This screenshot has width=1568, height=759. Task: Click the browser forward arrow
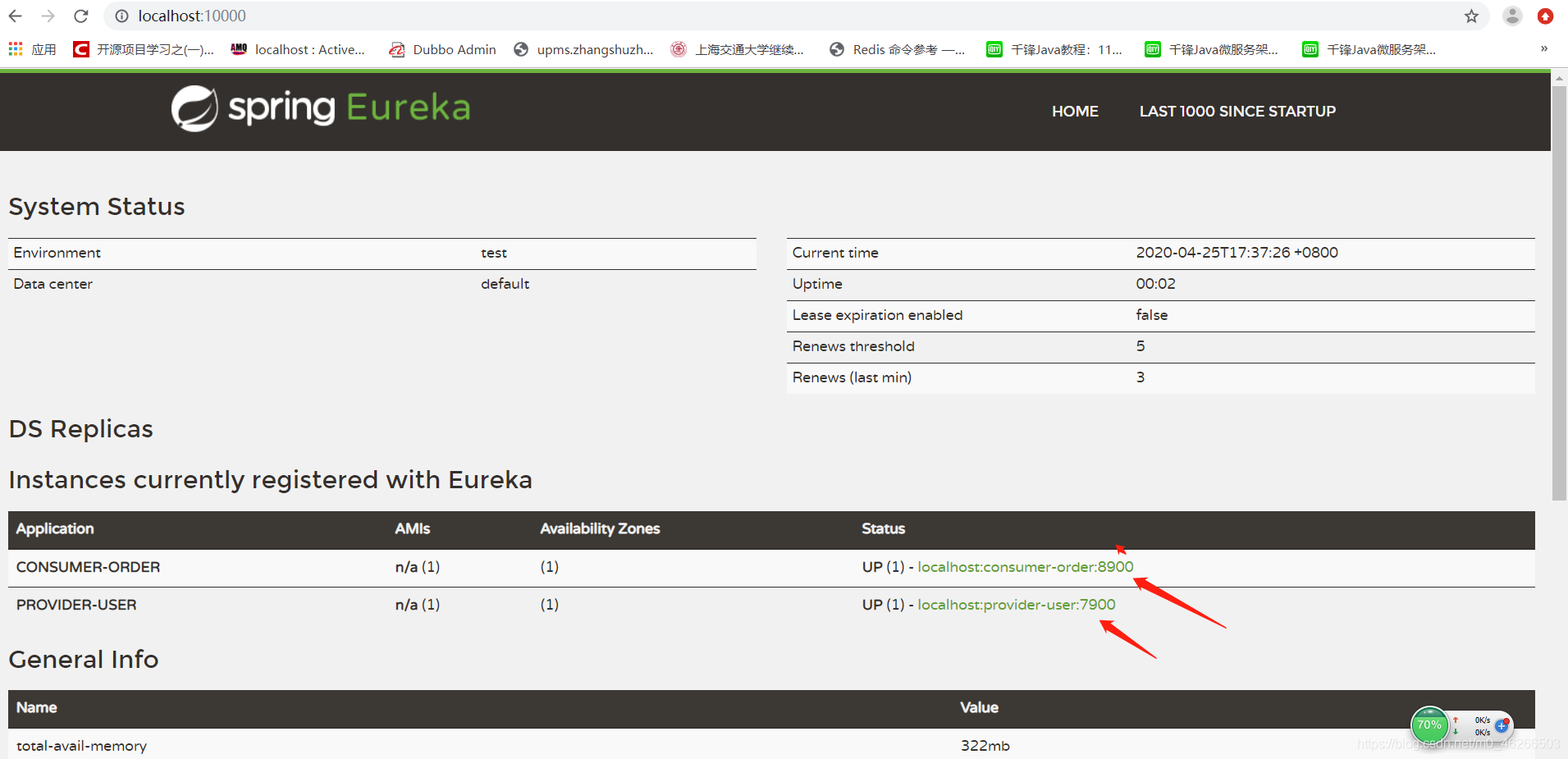click(48, 16)
